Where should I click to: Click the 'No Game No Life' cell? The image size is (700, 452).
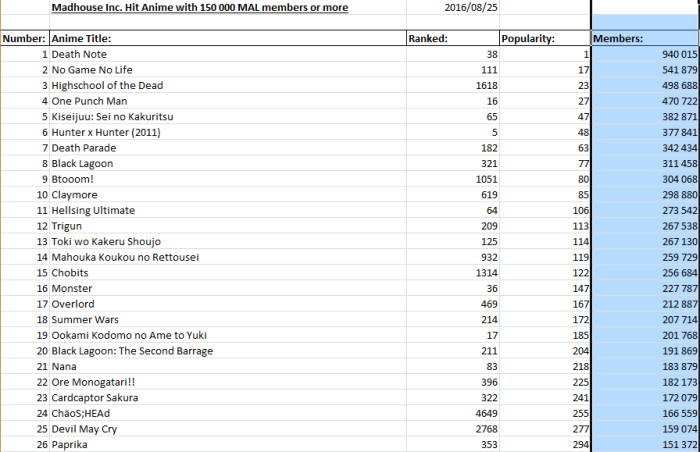228,70
